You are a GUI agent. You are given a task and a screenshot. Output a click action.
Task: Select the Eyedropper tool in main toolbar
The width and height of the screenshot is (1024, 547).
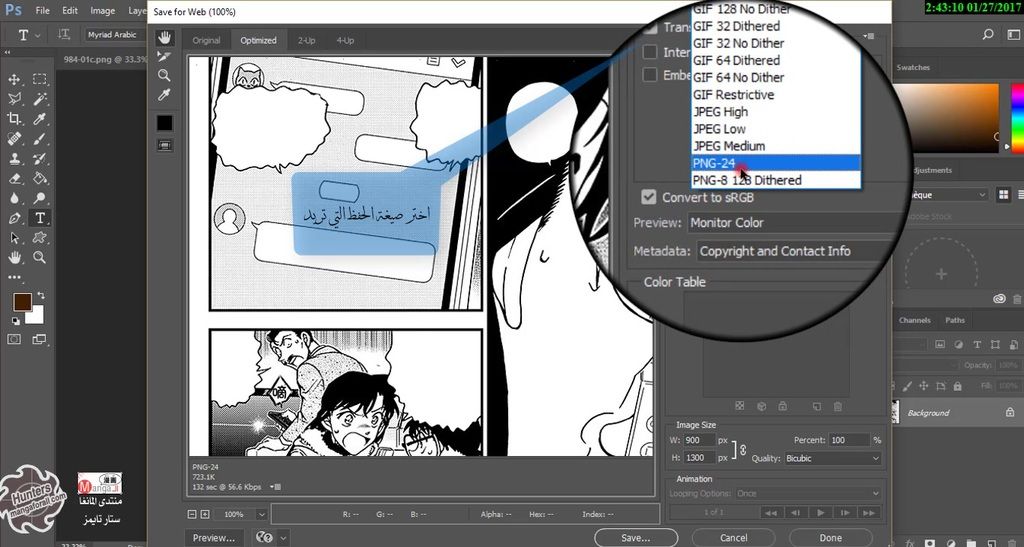pos(40,119)
